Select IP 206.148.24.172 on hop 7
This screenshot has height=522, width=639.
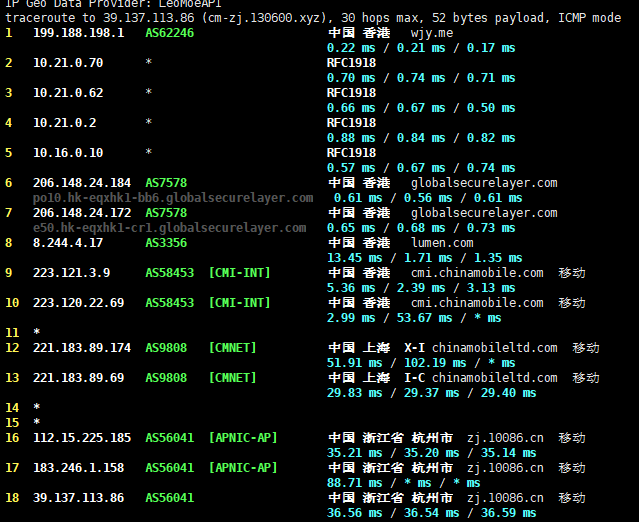pyautogui.click(x=82, y=213)
